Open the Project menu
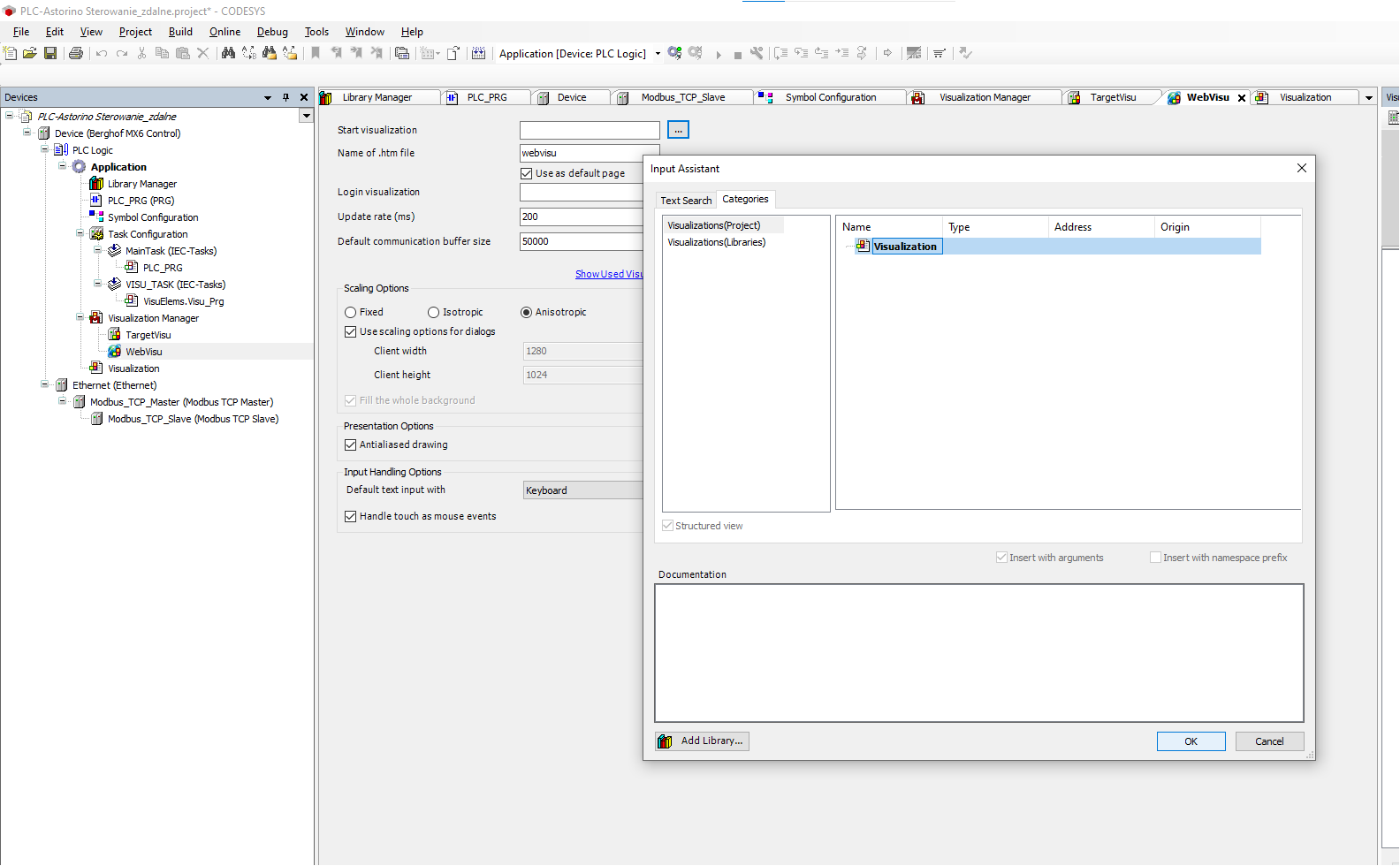The image size is (1400, 866). (135, 32)
